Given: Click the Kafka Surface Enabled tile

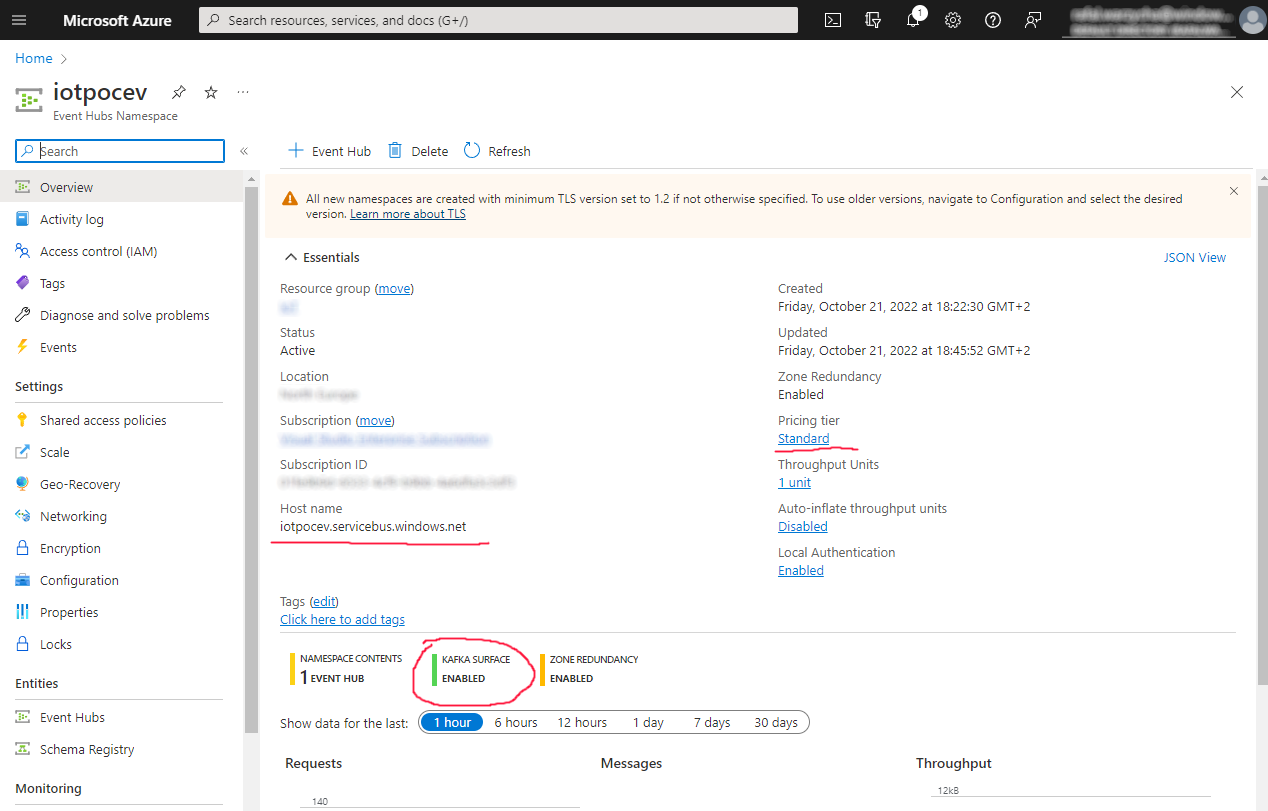Looking at the screenshot, I should [x=471, y=669].
